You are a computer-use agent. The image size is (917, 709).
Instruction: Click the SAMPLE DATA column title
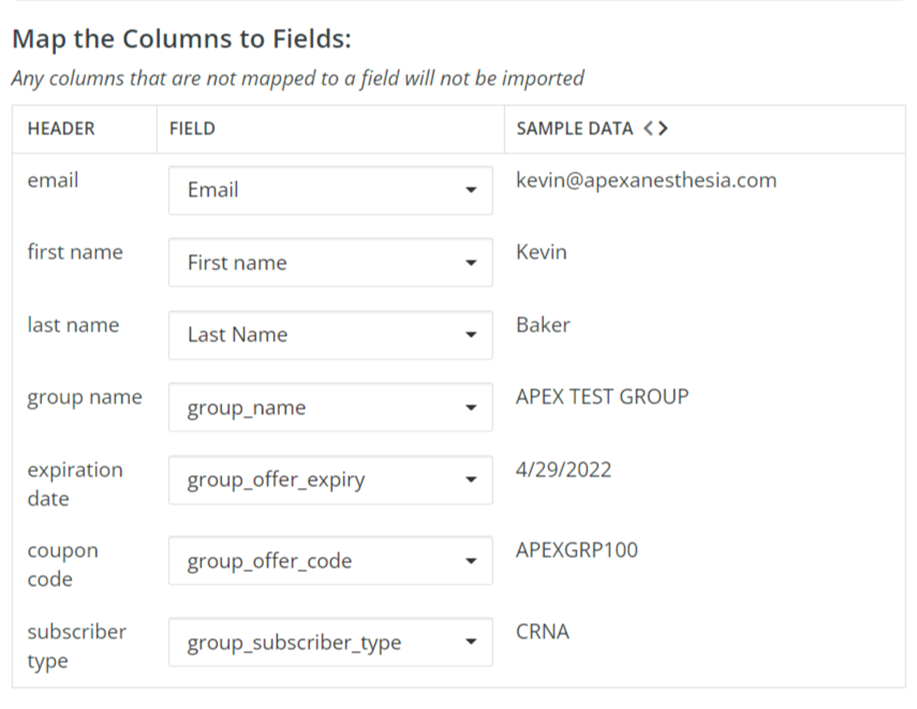click(x=574, y=129)
